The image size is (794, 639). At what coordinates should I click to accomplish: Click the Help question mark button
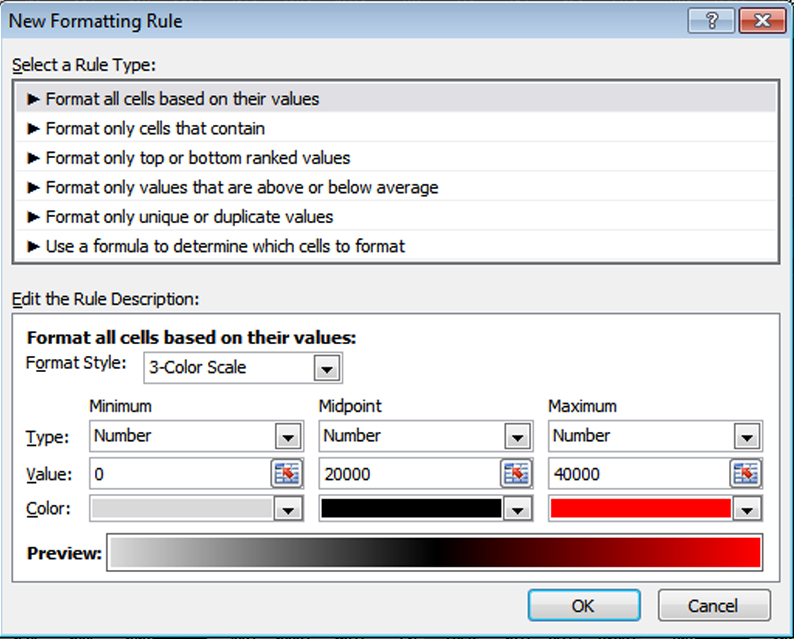coord(711,20)
